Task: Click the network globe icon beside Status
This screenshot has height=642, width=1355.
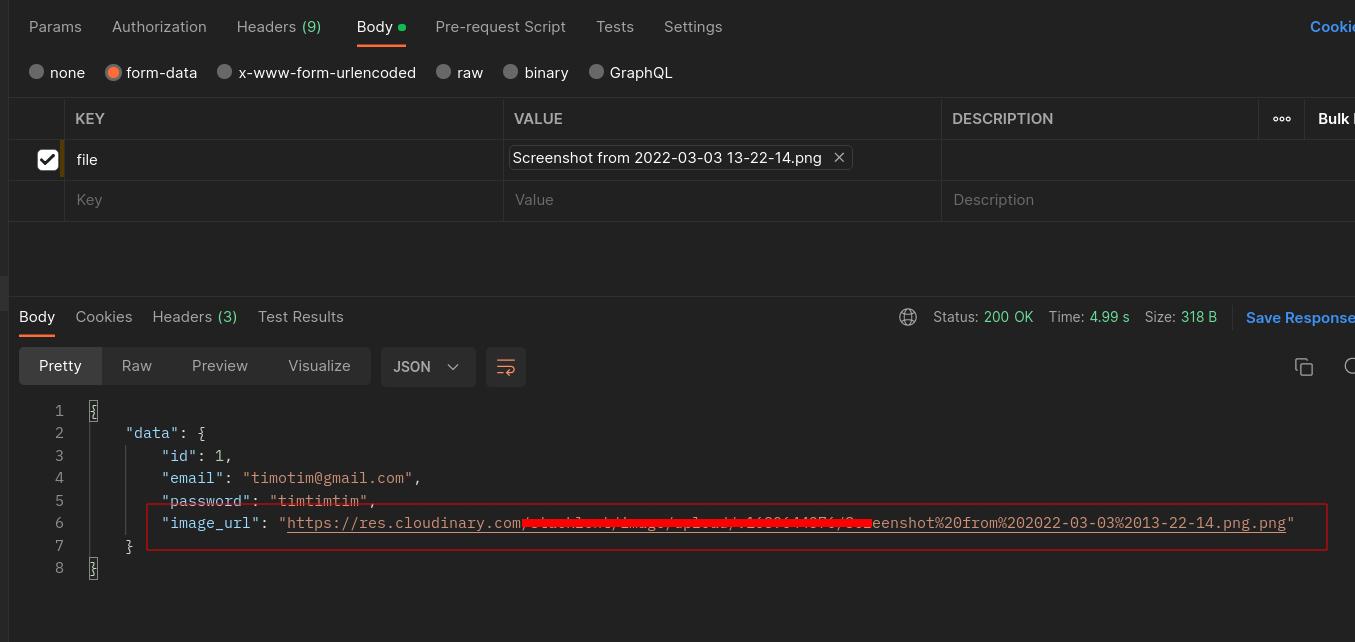Action: [908, 317]
